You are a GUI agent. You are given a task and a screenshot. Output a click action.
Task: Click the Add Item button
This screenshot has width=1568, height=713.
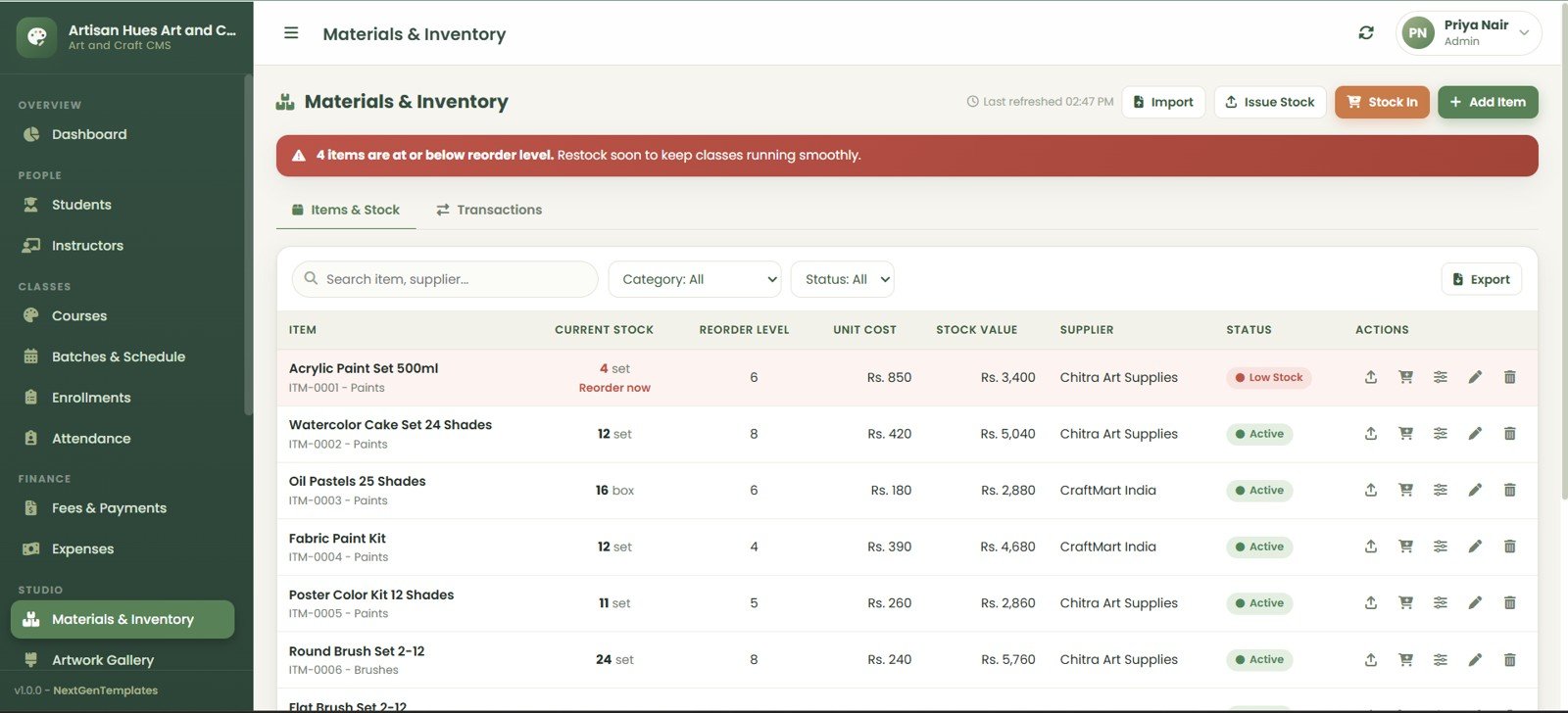[1488, 102]
